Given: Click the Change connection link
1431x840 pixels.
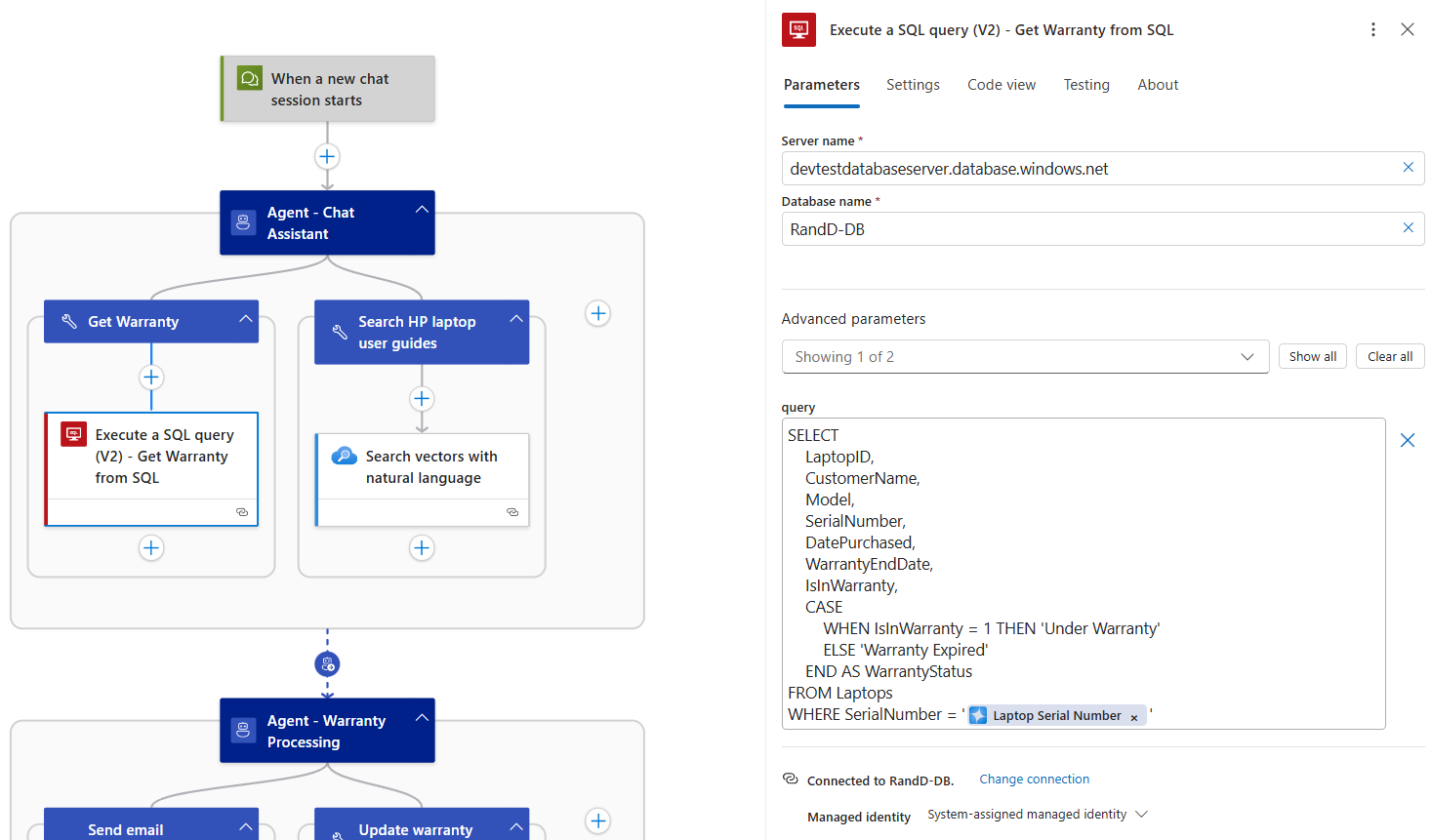Looking at the screenshot, I should (x=1034, y=780).
